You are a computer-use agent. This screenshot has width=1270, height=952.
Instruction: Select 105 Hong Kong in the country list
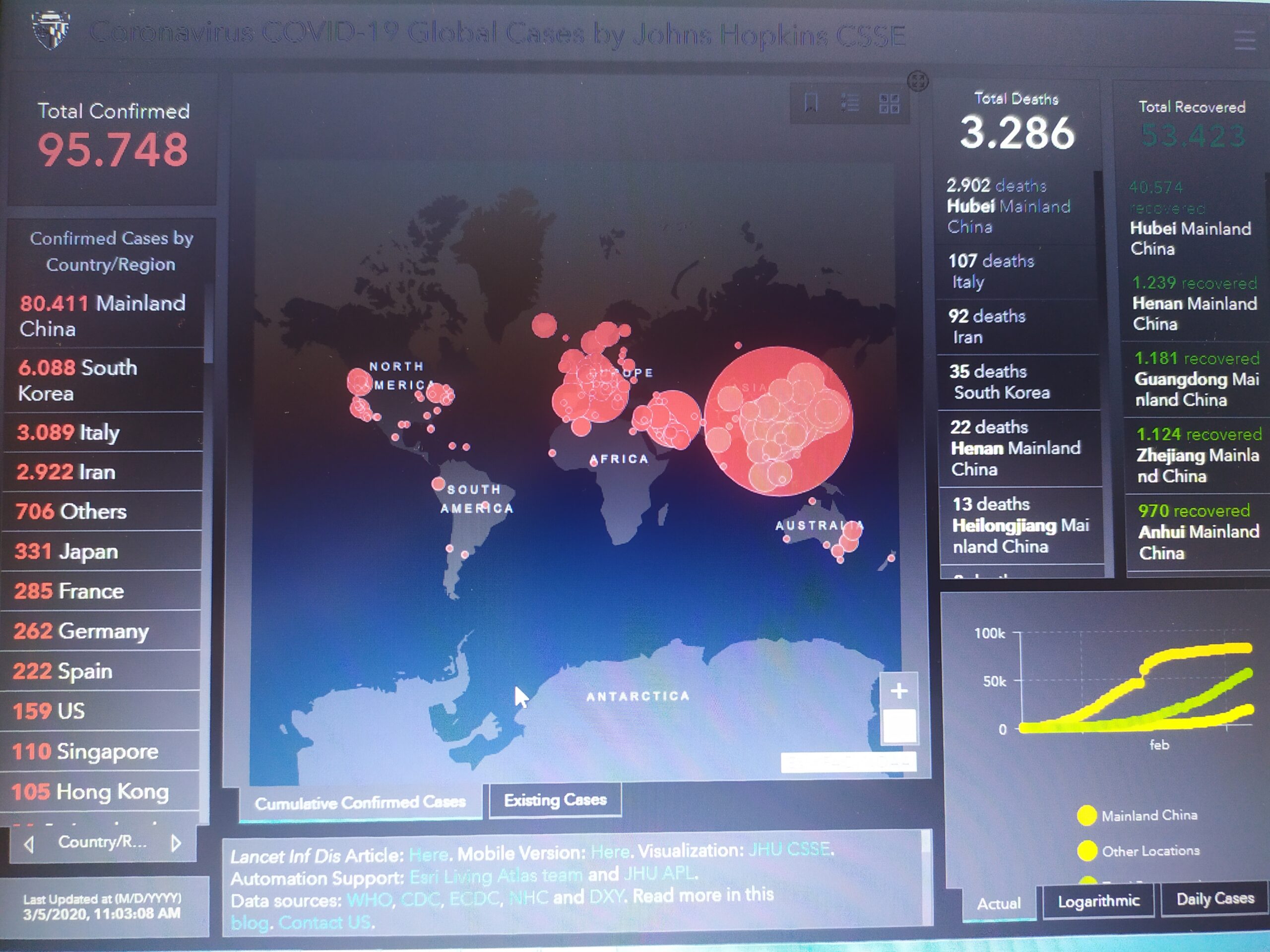pyautogui.click(x=100, y=792)
